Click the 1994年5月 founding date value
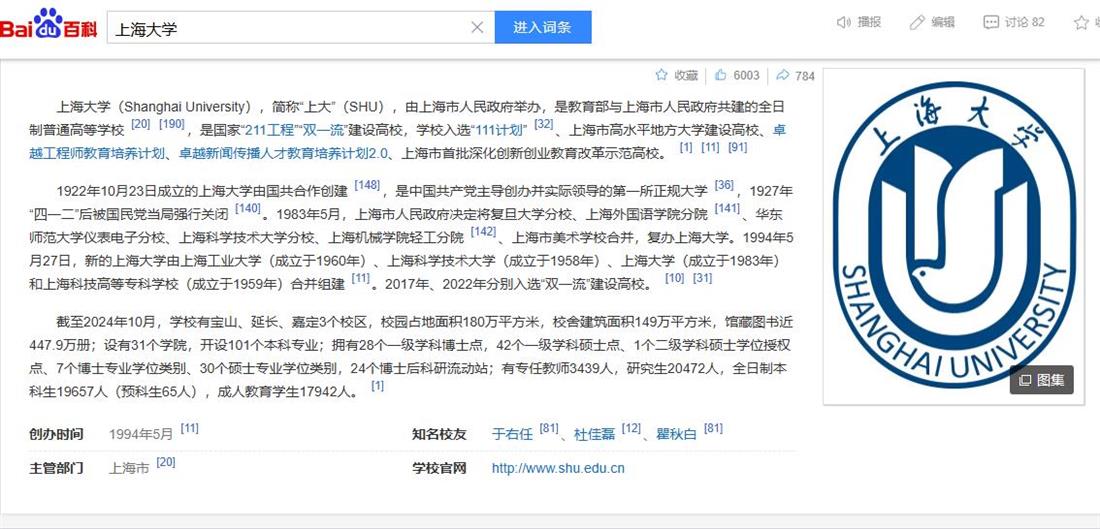Viewport: 1100px width, 529px height. (x=141, y=434)
